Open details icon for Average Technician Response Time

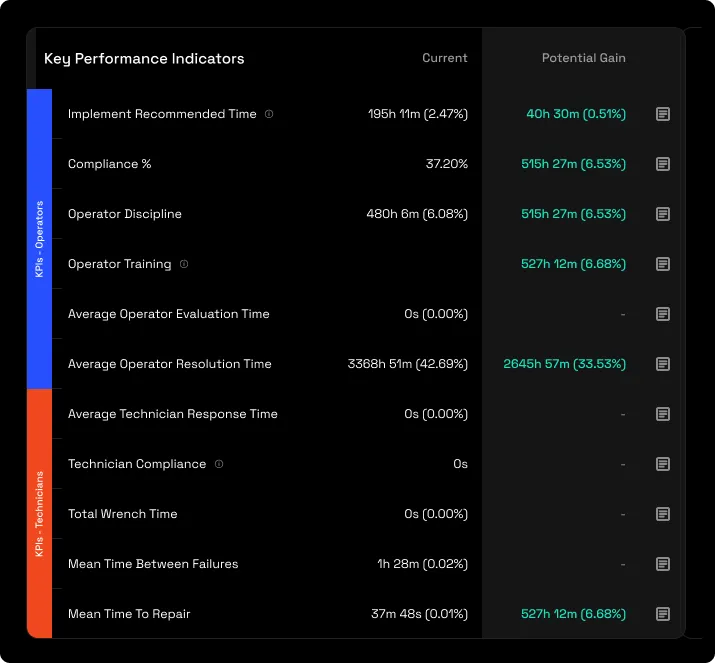[663, 414]
